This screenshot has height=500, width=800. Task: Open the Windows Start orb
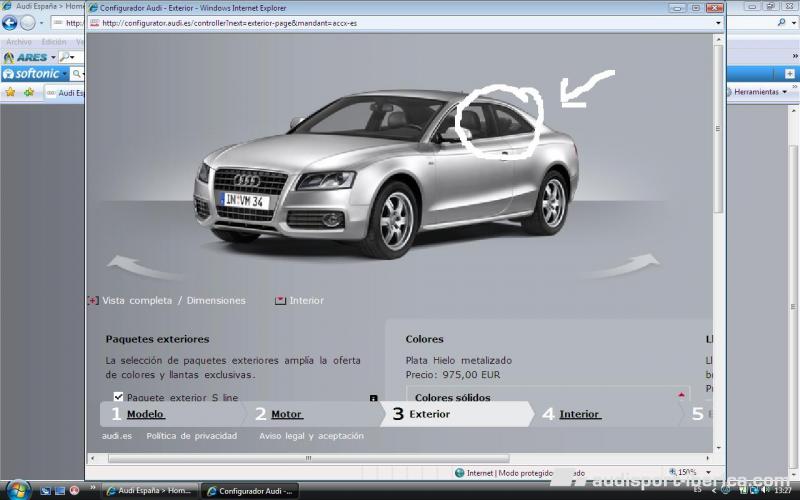[17, 490]
